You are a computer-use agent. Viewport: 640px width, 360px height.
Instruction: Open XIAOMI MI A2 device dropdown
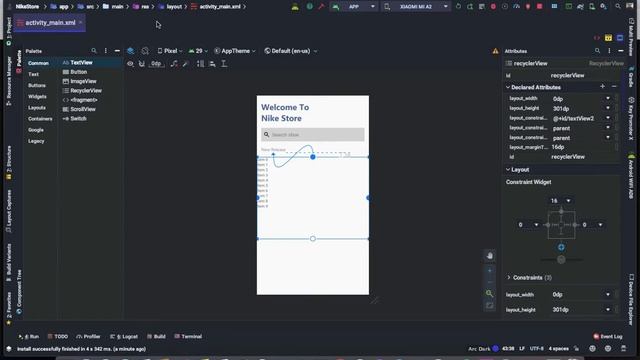point(417,7)
